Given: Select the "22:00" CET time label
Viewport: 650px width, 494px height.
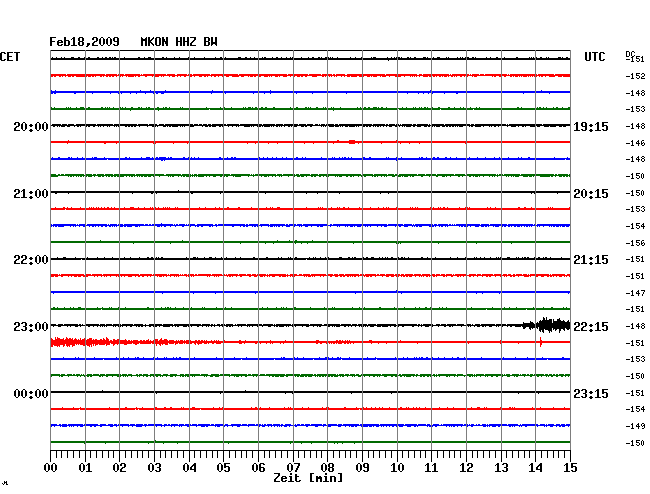Looking at the screenshot, I should coord(31,260).
